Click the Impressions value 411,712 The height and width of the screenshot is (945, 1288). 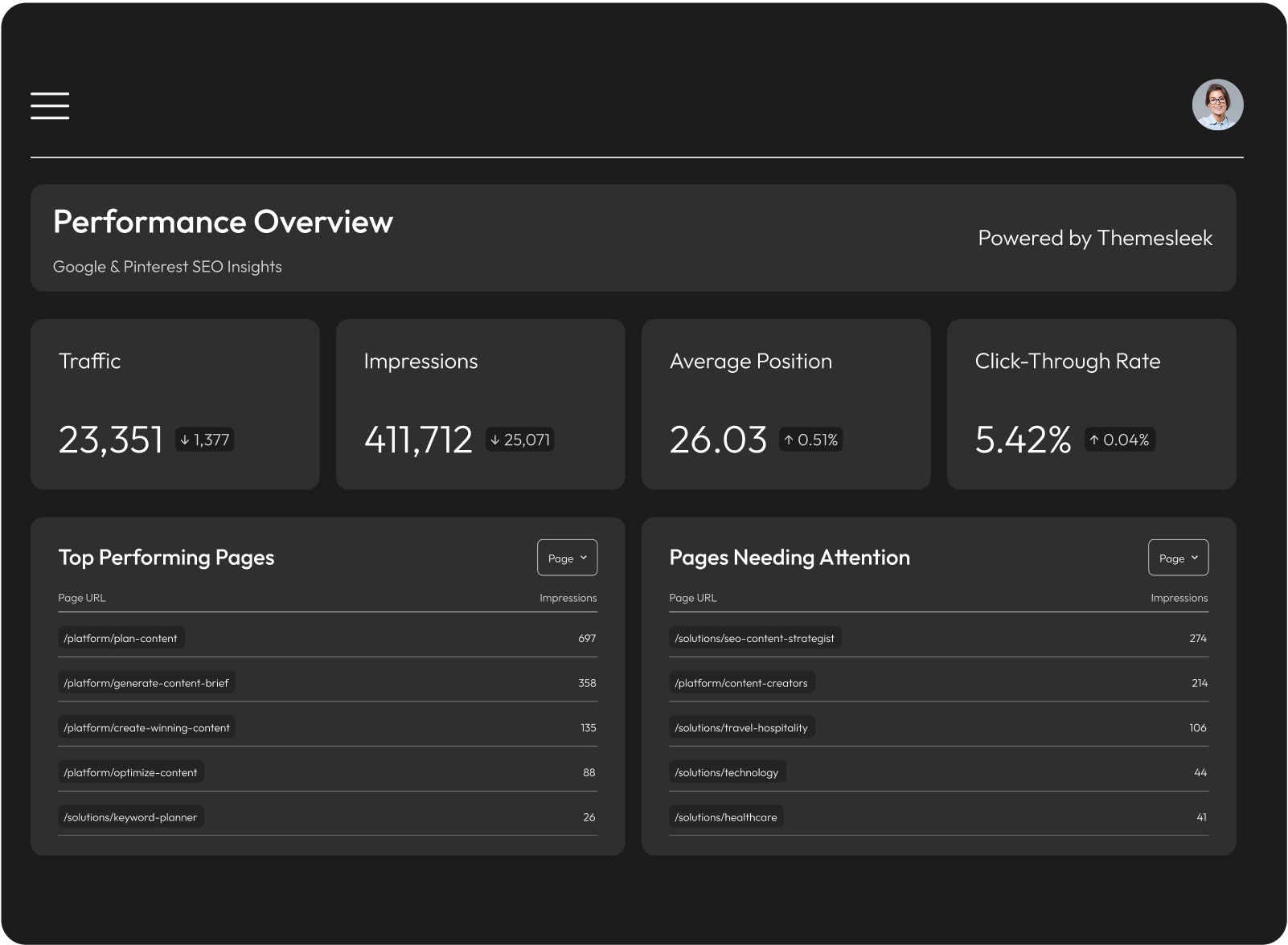pos(418,440)
